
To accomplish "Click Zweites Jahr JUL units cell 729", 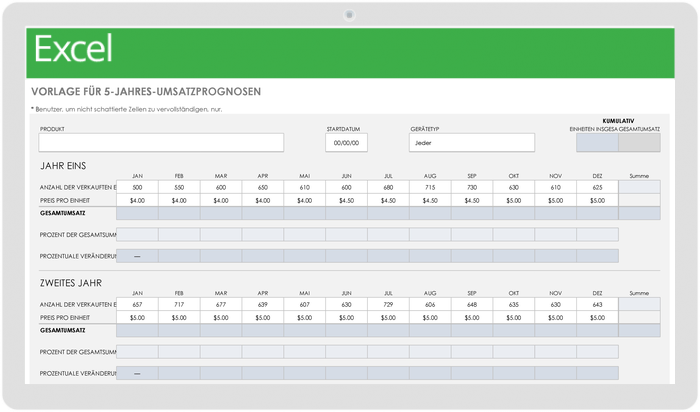I will [388, 304].
